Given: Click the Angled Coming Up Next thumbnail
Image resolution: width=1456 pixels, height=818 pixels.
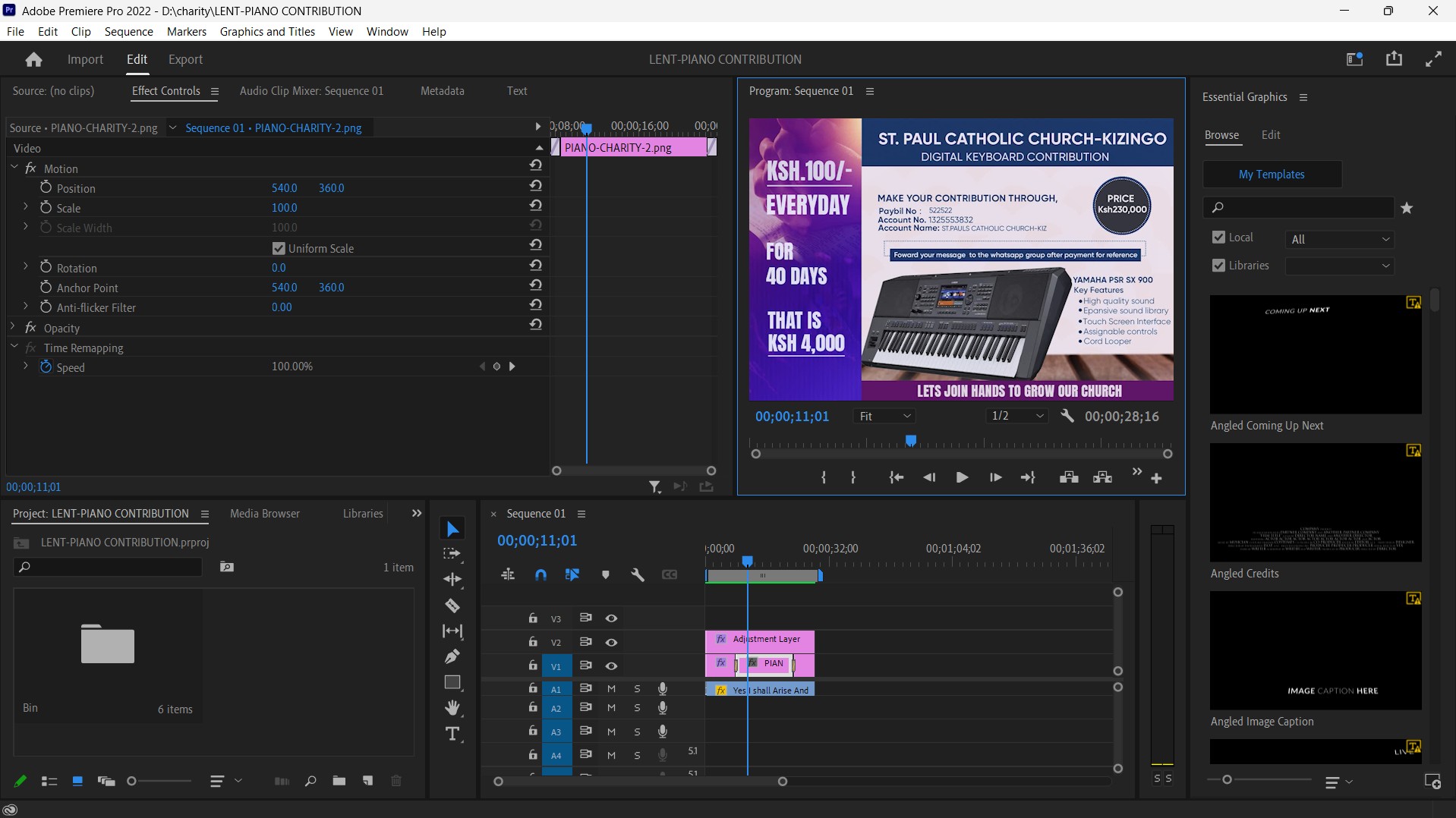Looking at the screenshot, I should point(1315,354).
